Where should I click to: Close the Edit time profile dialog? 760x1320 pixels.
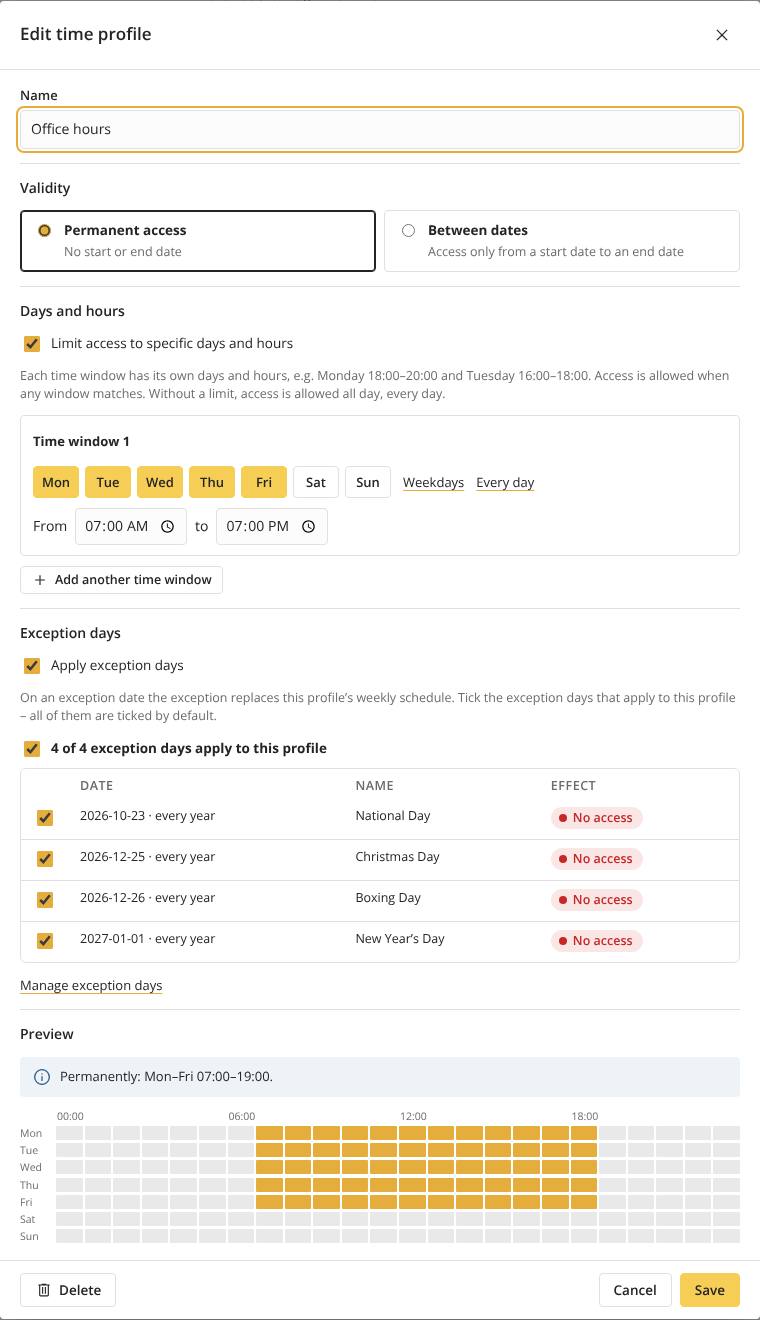pos(722,35)
